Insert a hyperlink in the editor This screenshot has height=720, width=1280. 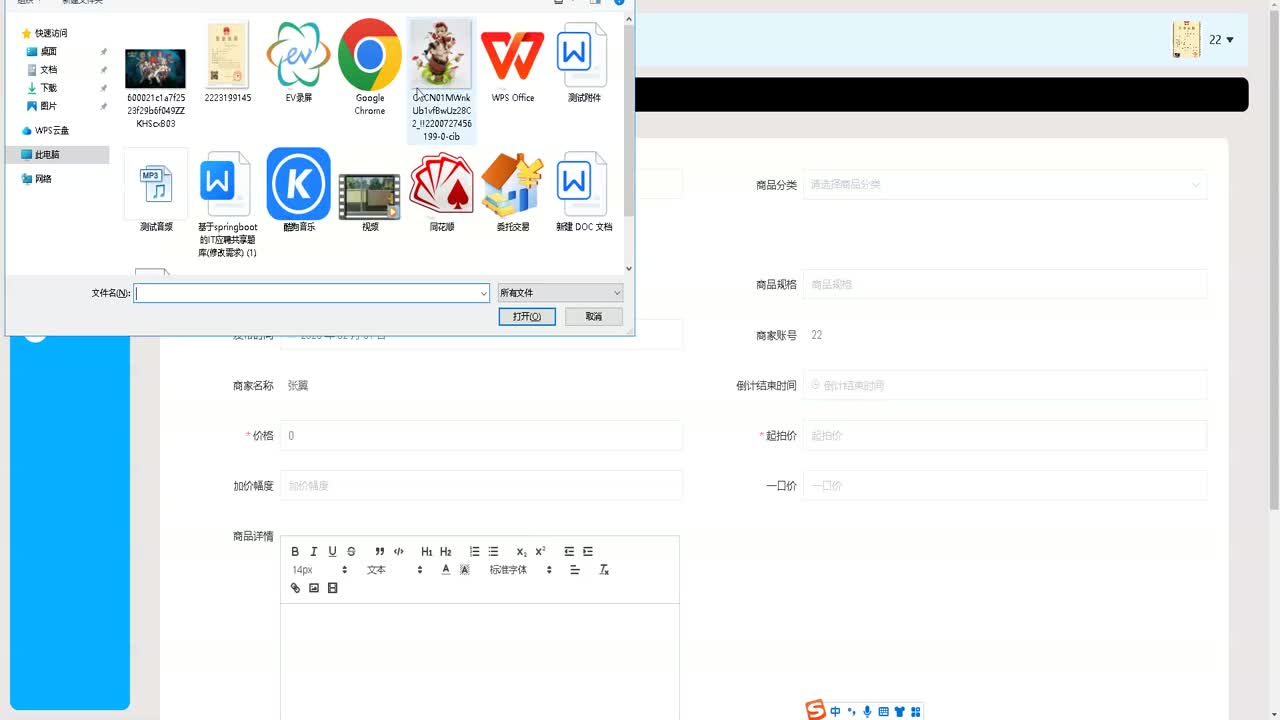tap(295, 588)
